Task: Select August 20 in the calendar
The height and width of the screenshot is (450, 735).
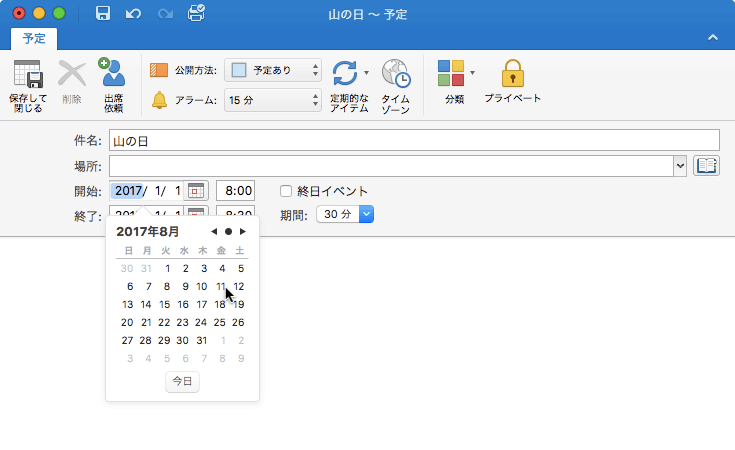Action: click(127, 322)
